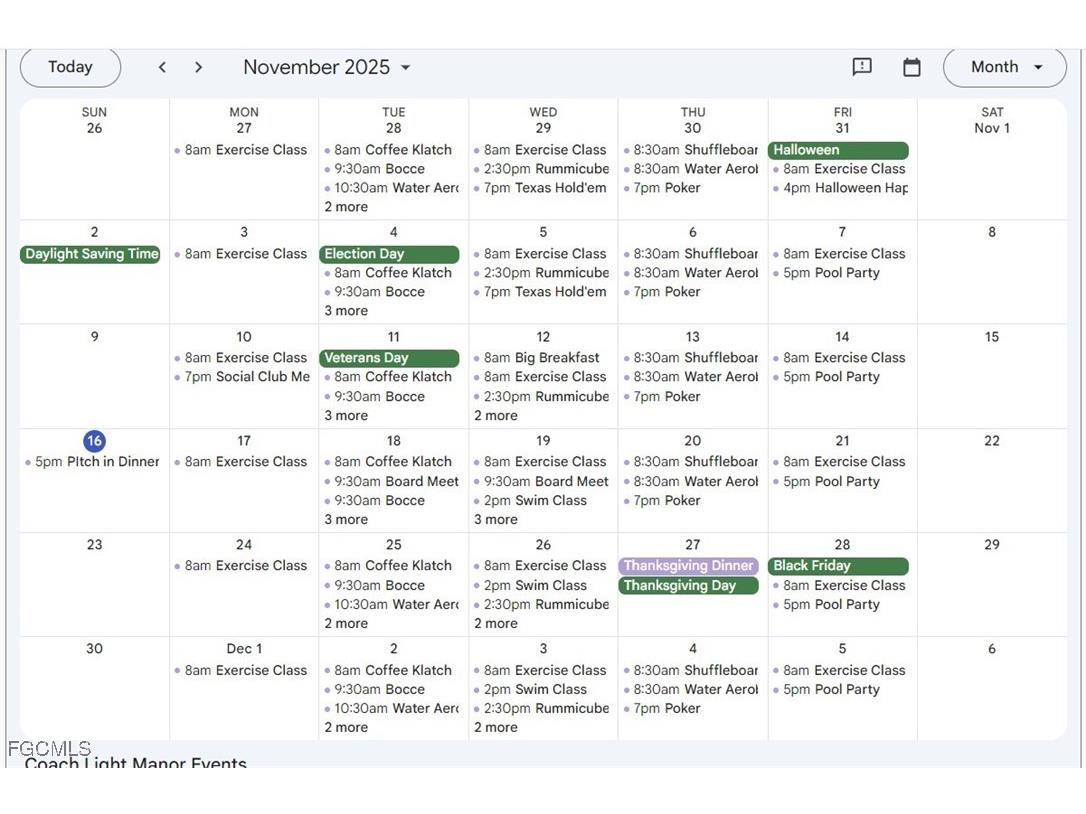Open the Thanksgiving Dinner event banner
Viewport: 1086px width, 814px height.
(x=688, y=566)
